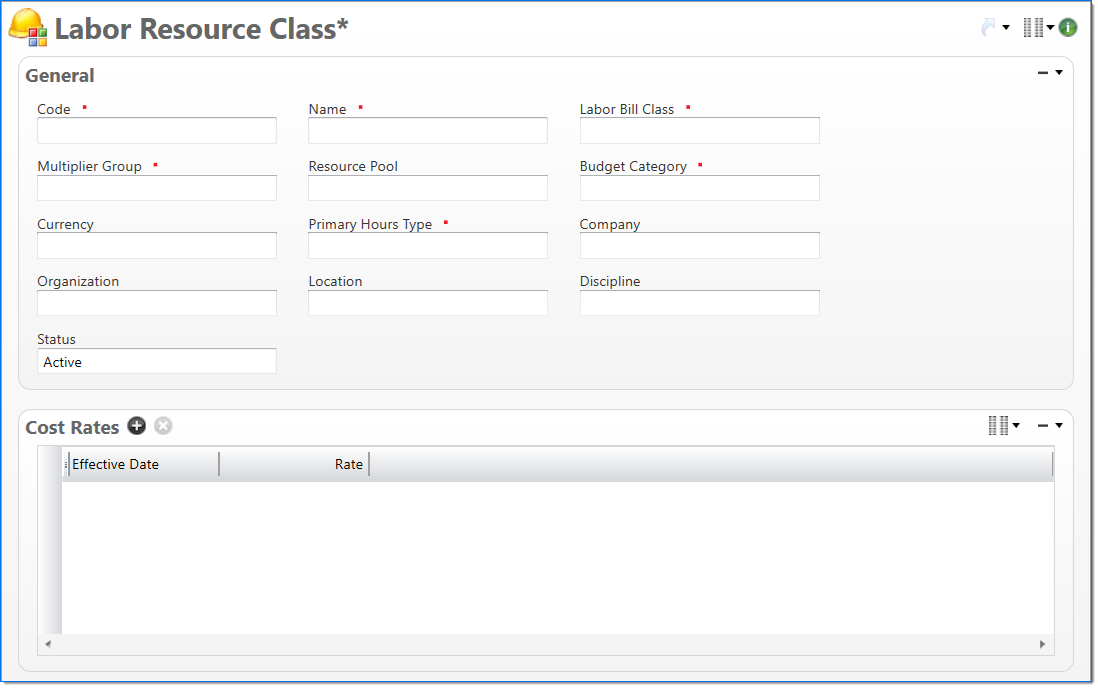Click the green info icon
This screenshot has width=1098, height=688.
click(1068, 28)
